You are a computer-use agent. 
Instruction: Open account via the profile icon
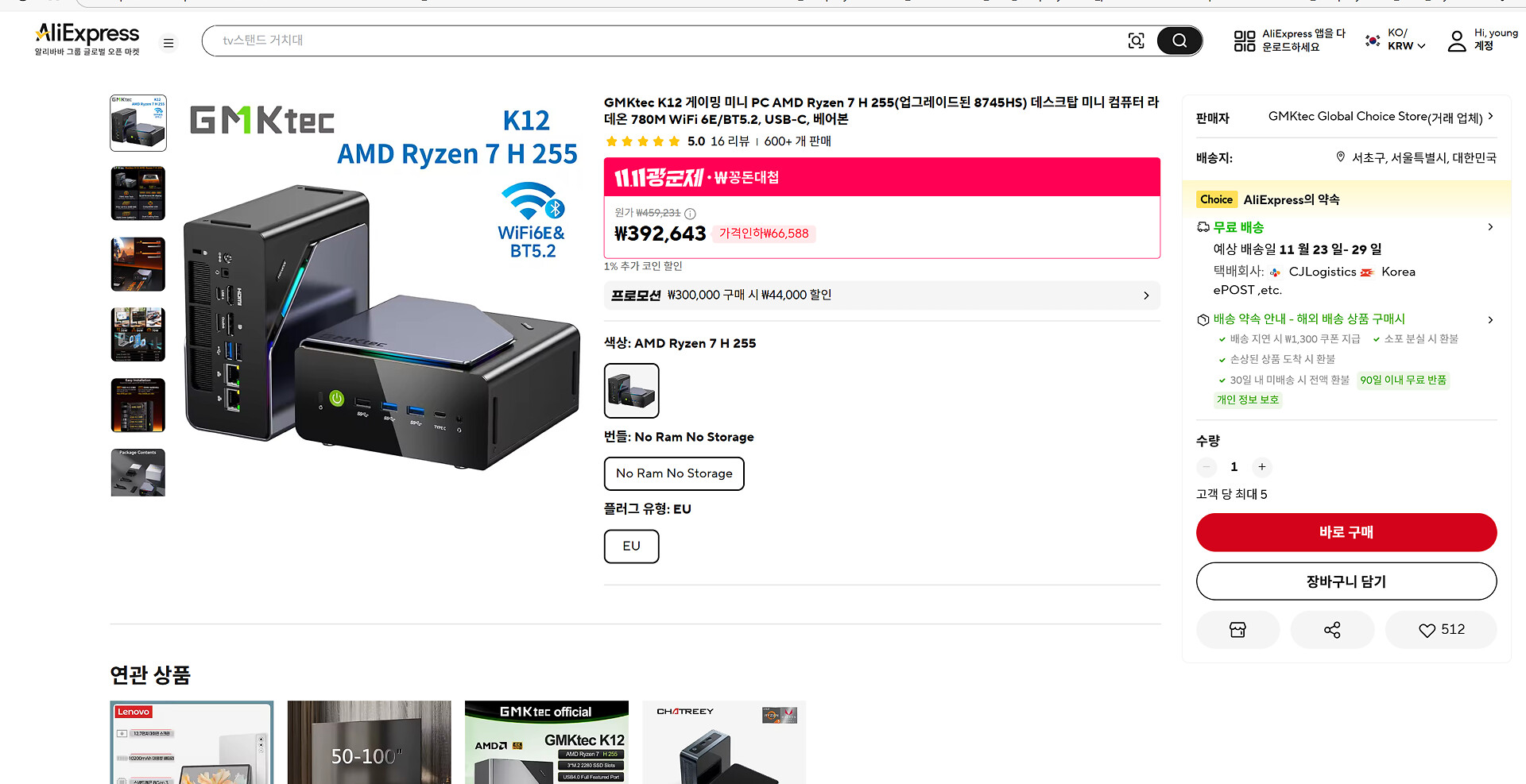tap(1457, 41)
